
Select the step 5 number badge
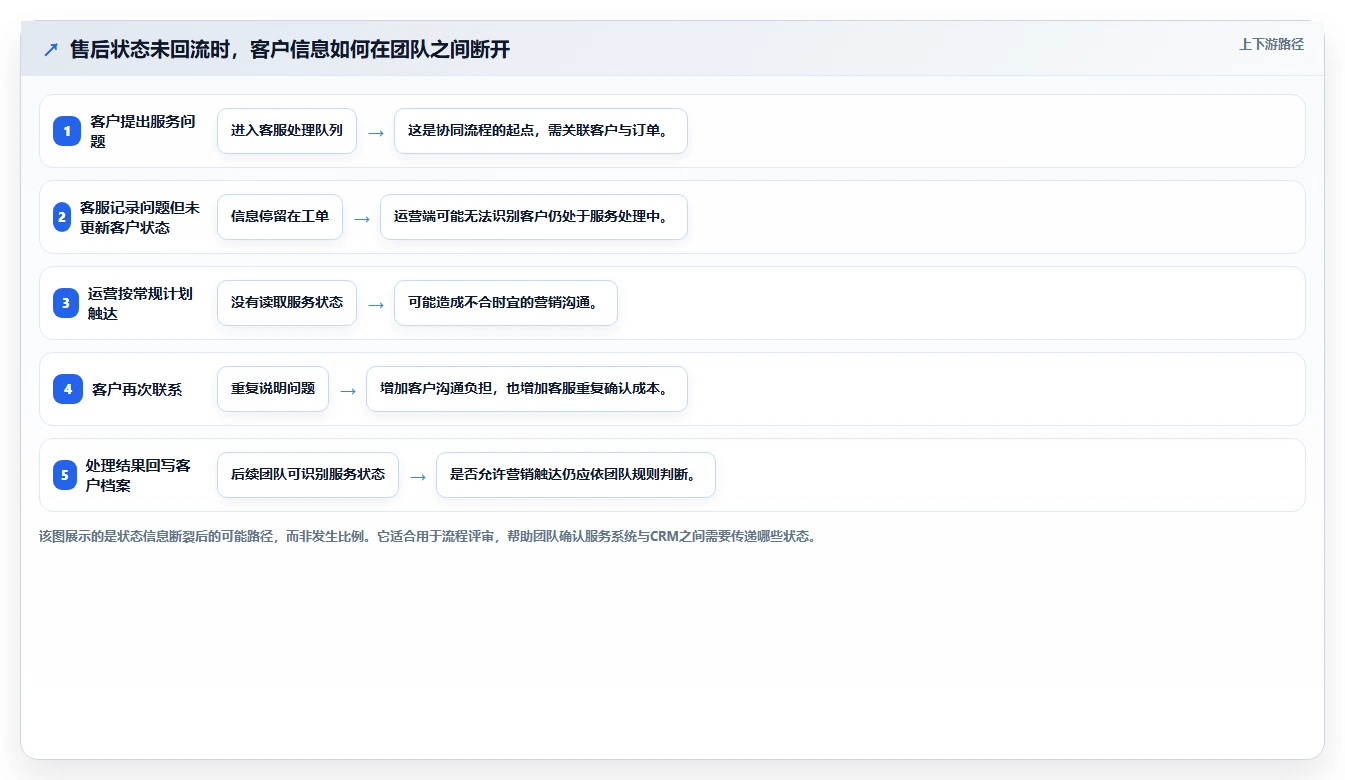pyautogui.click(x=65, y=475)
